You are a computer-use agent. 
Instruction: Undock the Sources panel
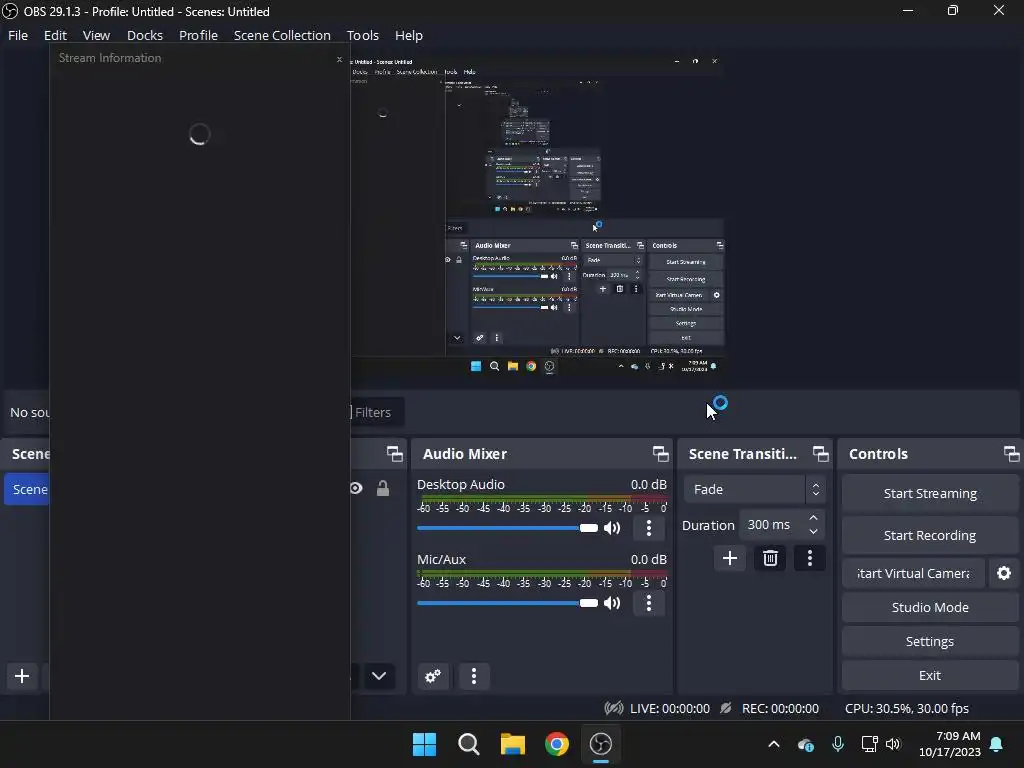pyautogui.click(x=394, y=454)
